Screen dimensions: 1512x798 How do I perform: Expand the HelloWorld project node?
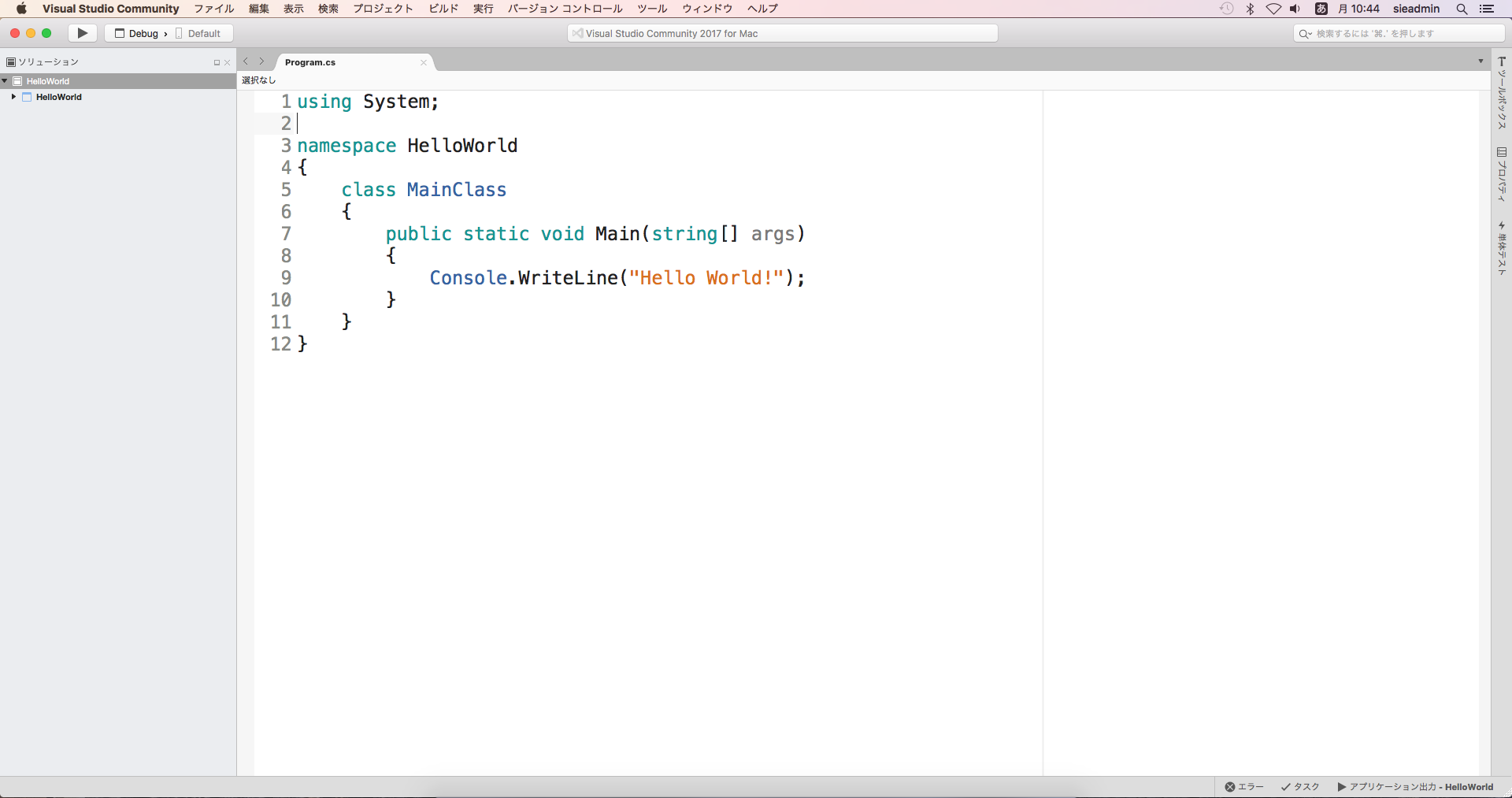(x=13, y=97)
